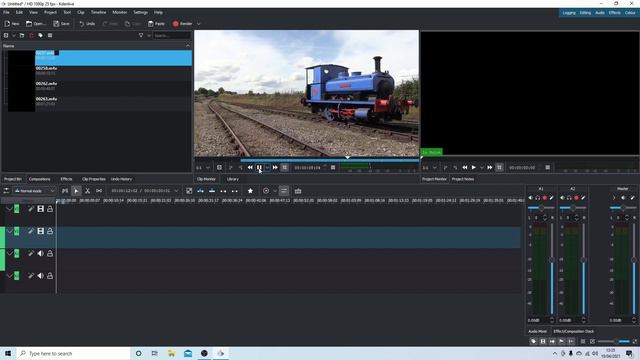Open the play options dropdown in clip monitor
The width and height of the screenshot is (640, 360).
click(x=267, y=167)
